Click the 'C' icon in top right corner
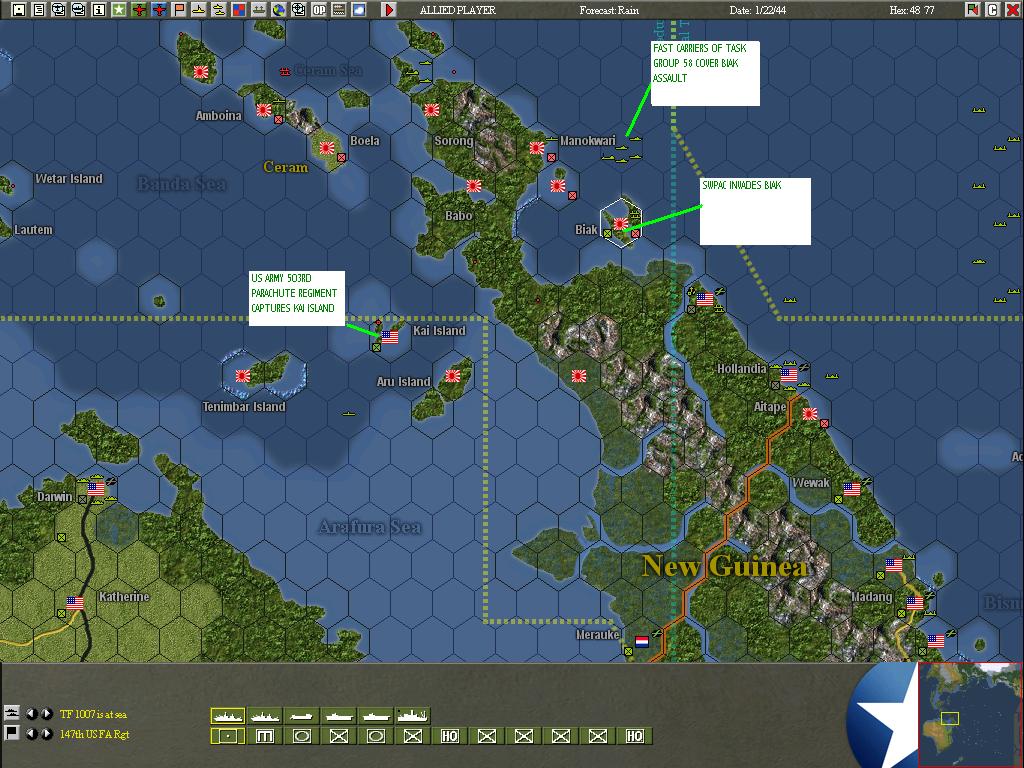Screen dimensions: 1024x768 (993, 9)
